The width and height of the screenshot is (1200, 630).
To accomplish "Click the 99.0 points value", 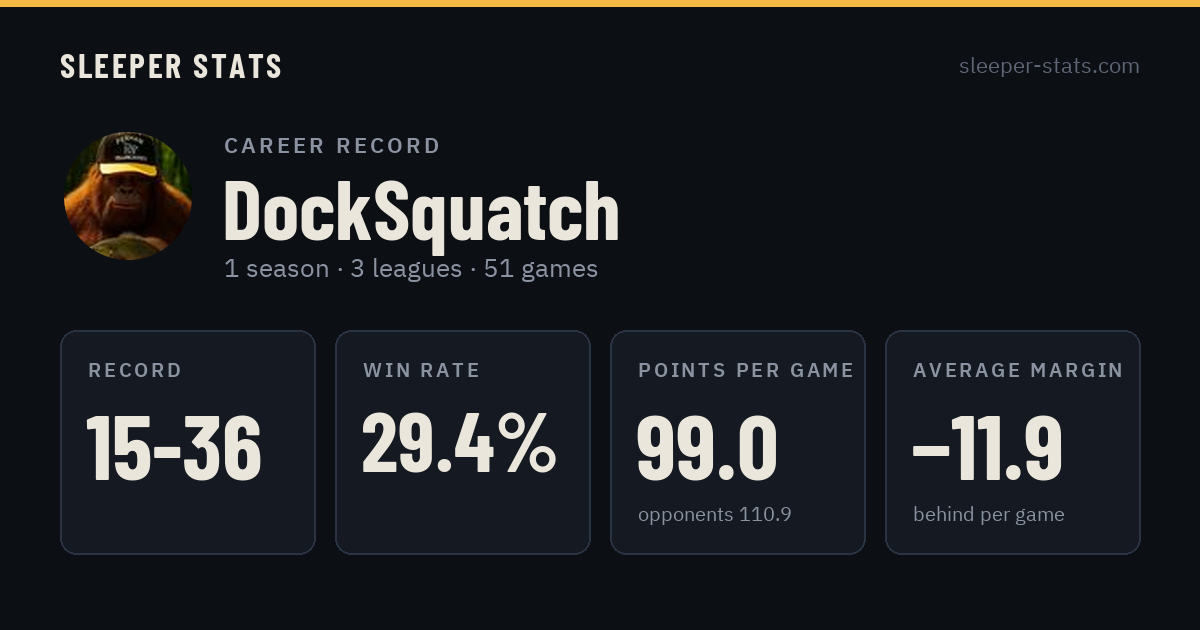I will click(x=707, y=448).
